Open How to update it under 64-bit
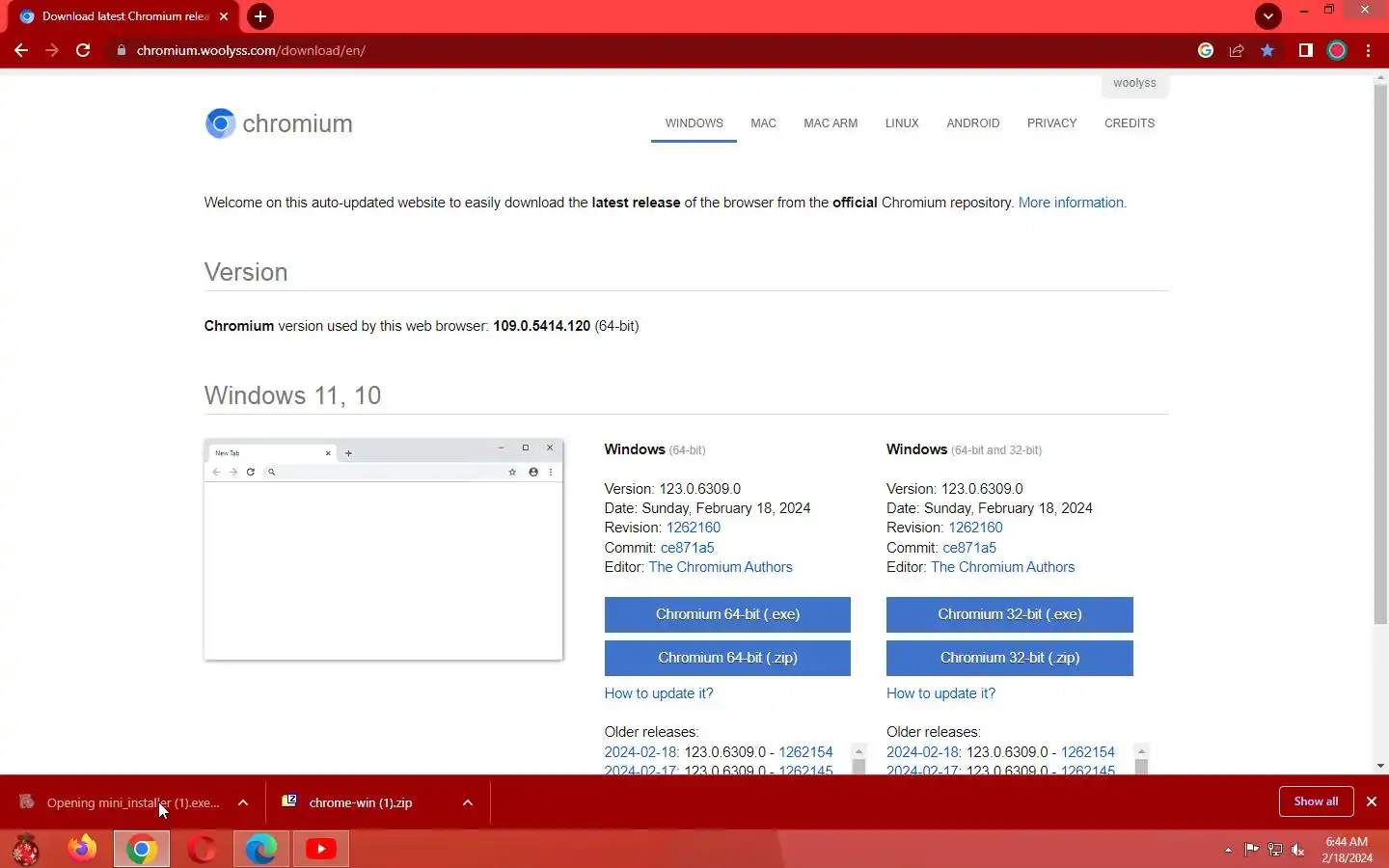 (x=659, y=693)
